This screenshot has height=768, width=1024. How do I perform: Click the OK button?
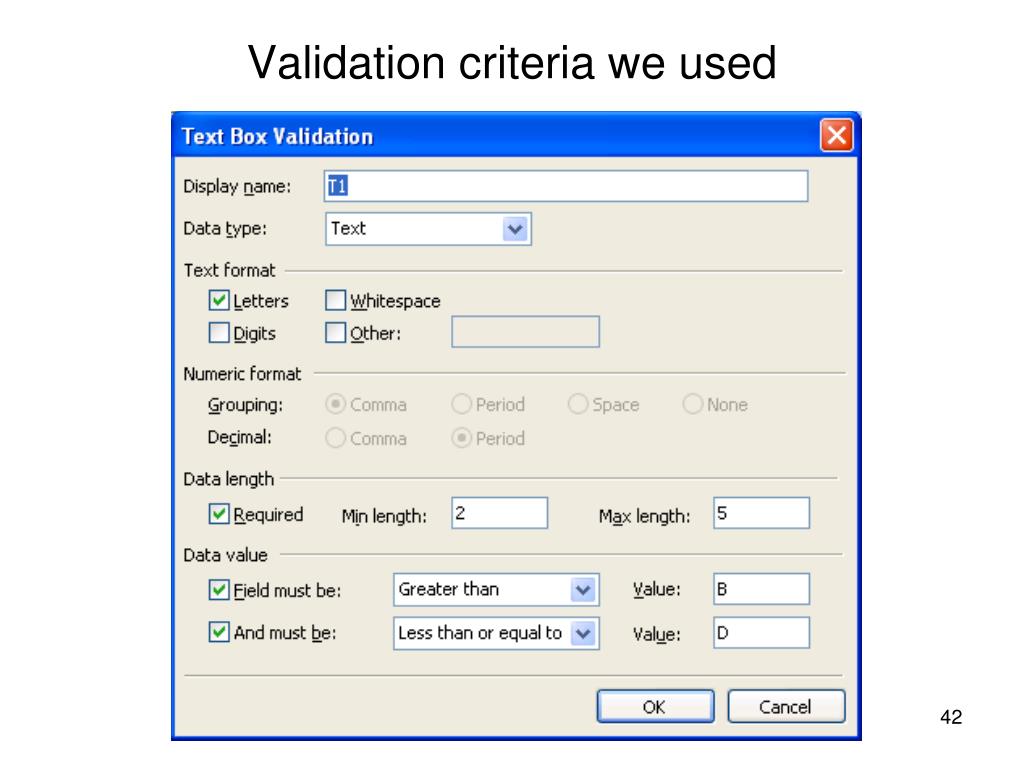(655, 707)
